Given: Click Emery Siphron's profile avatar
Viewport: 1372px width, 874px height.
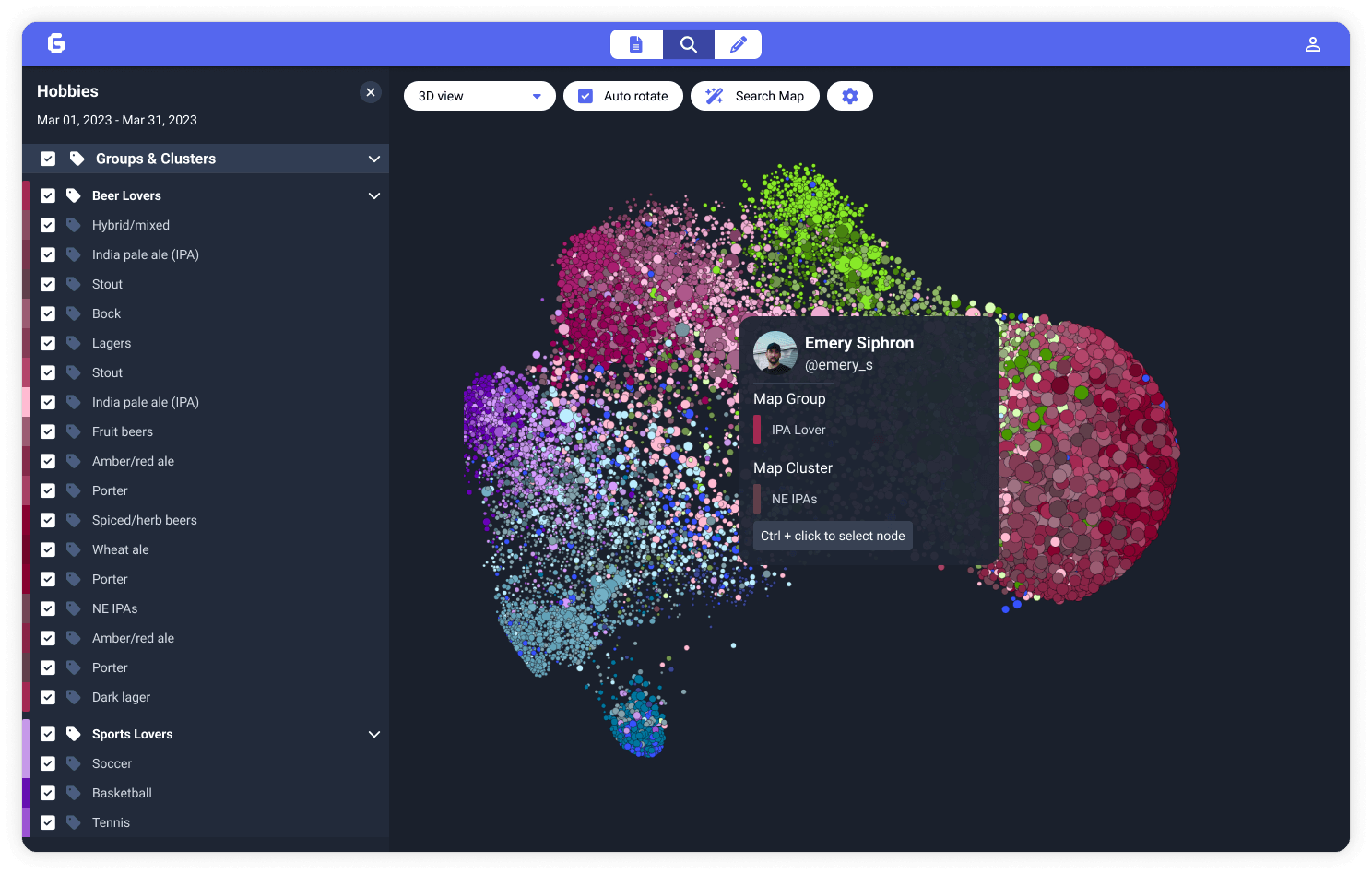Looking at the screenshot, I should click(775, 352).
